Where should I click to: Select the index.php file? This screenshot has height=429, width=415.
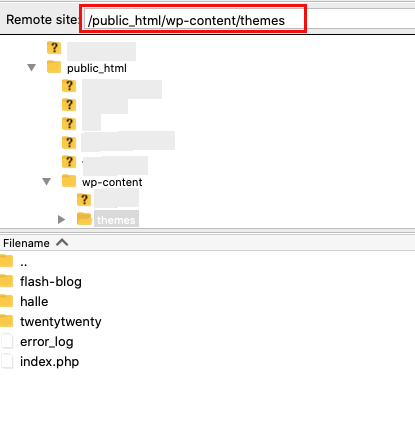49,362
